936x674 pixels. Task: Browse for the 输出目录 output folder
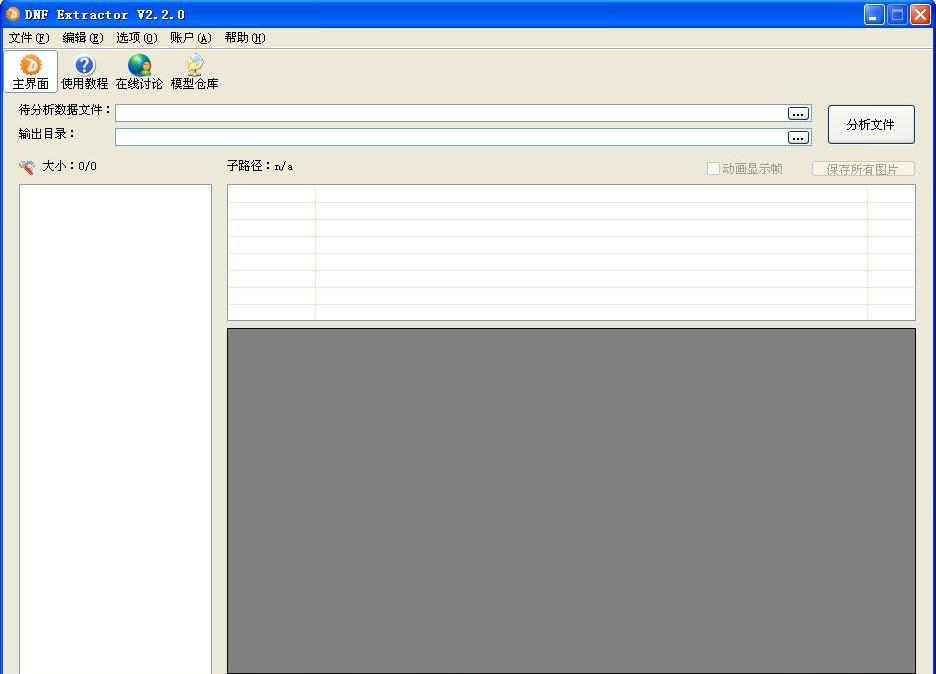(798, 137)
